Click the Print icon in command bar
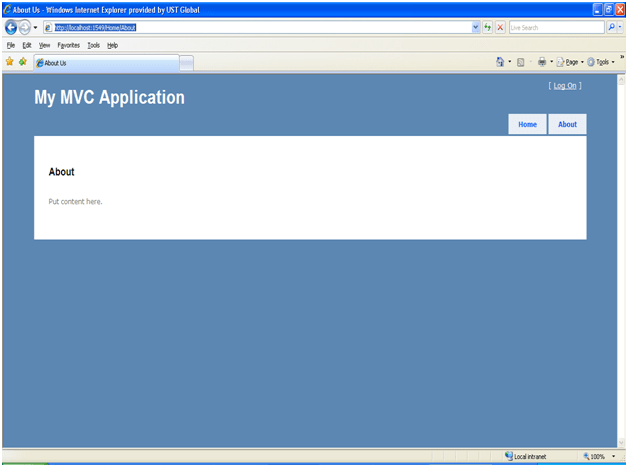The height and width of the screenshot is (467, 628). coord(542,62)
